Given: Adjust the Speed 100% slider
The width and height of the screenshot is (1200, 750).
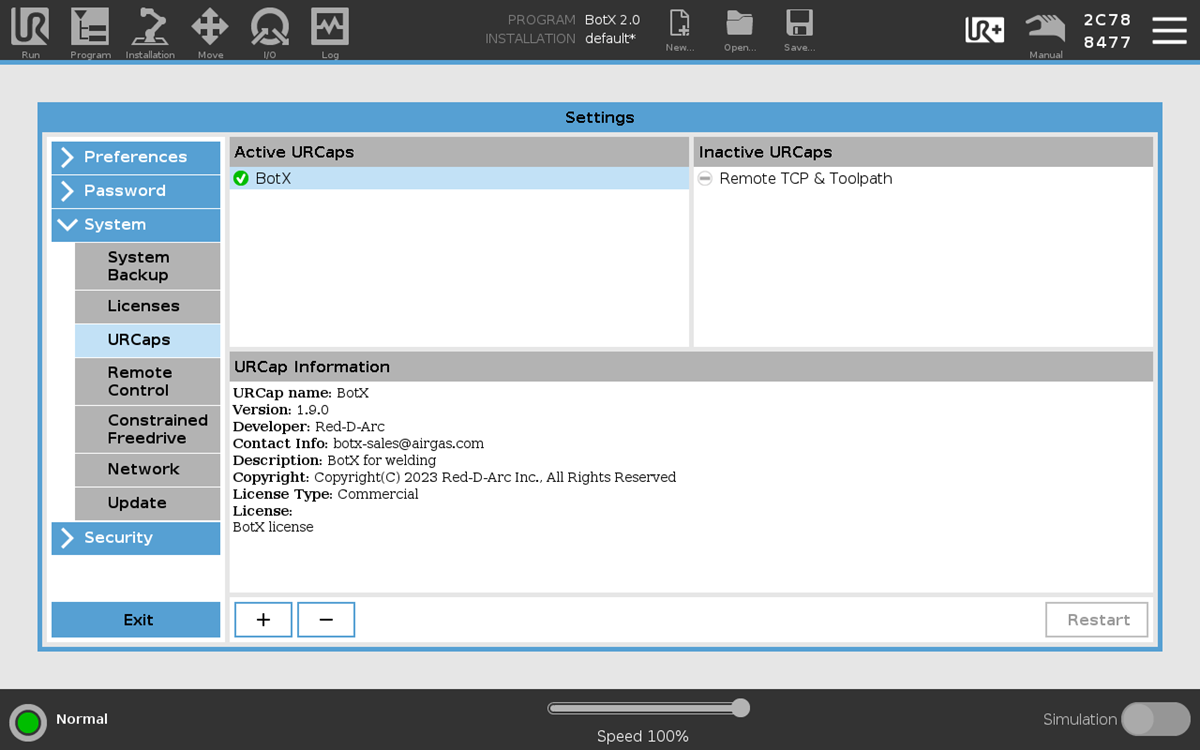Looking at the screenshot, I should 648,708.
